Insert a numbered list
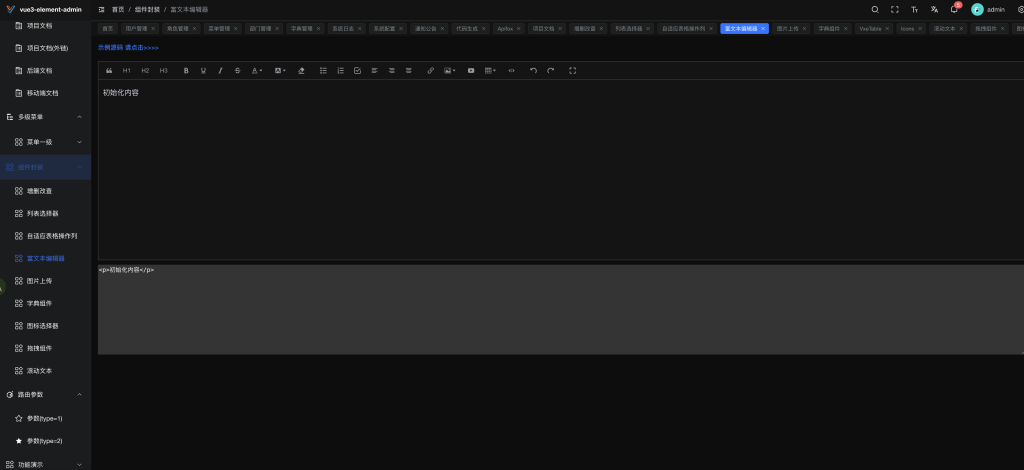Viewport: 1024px width, 470px height. [x=340, y=70]
